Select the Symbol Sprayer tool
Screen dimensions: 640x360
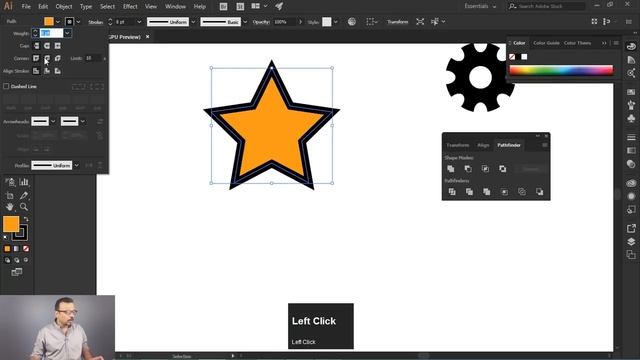10,182
